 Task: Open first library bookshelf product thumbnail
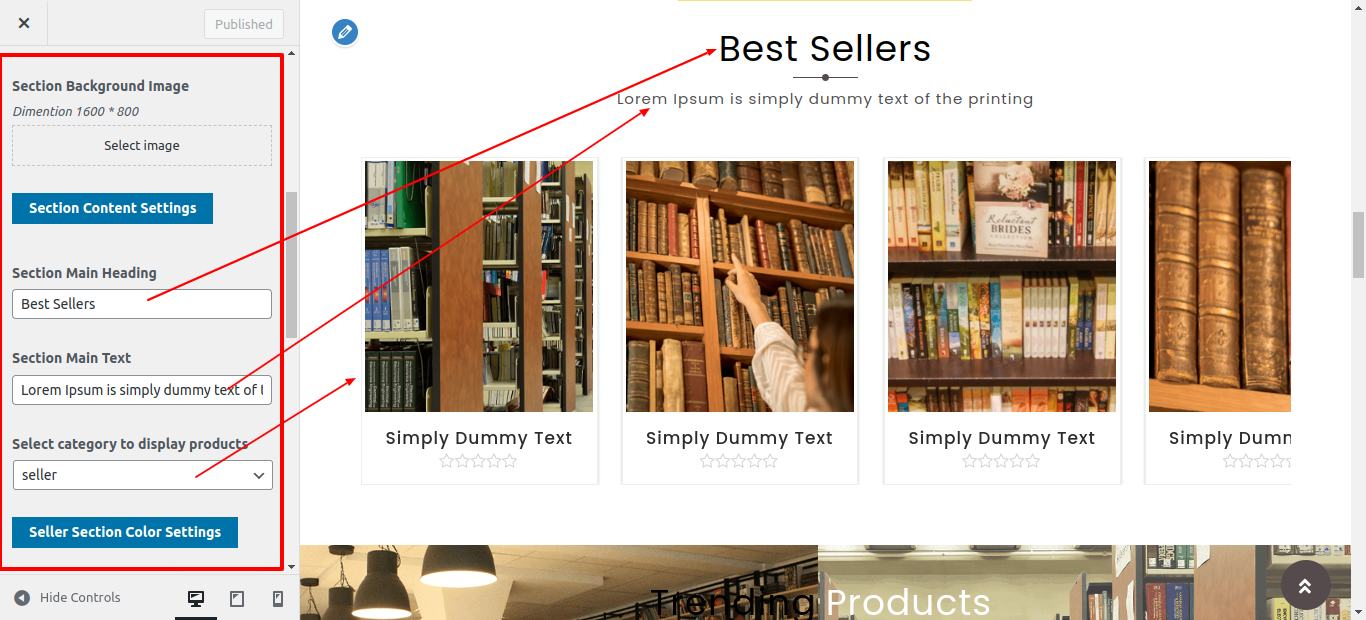point(479,286)
